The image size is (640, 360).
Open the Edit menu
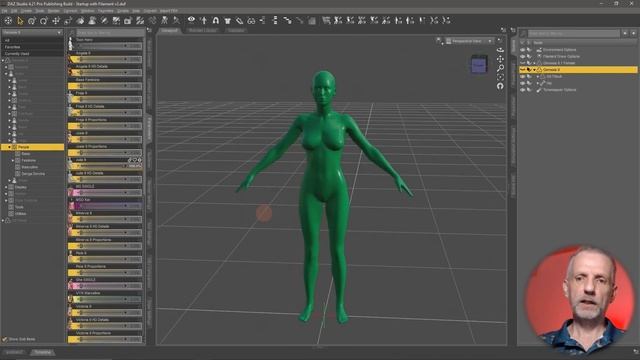coord(14,11)
